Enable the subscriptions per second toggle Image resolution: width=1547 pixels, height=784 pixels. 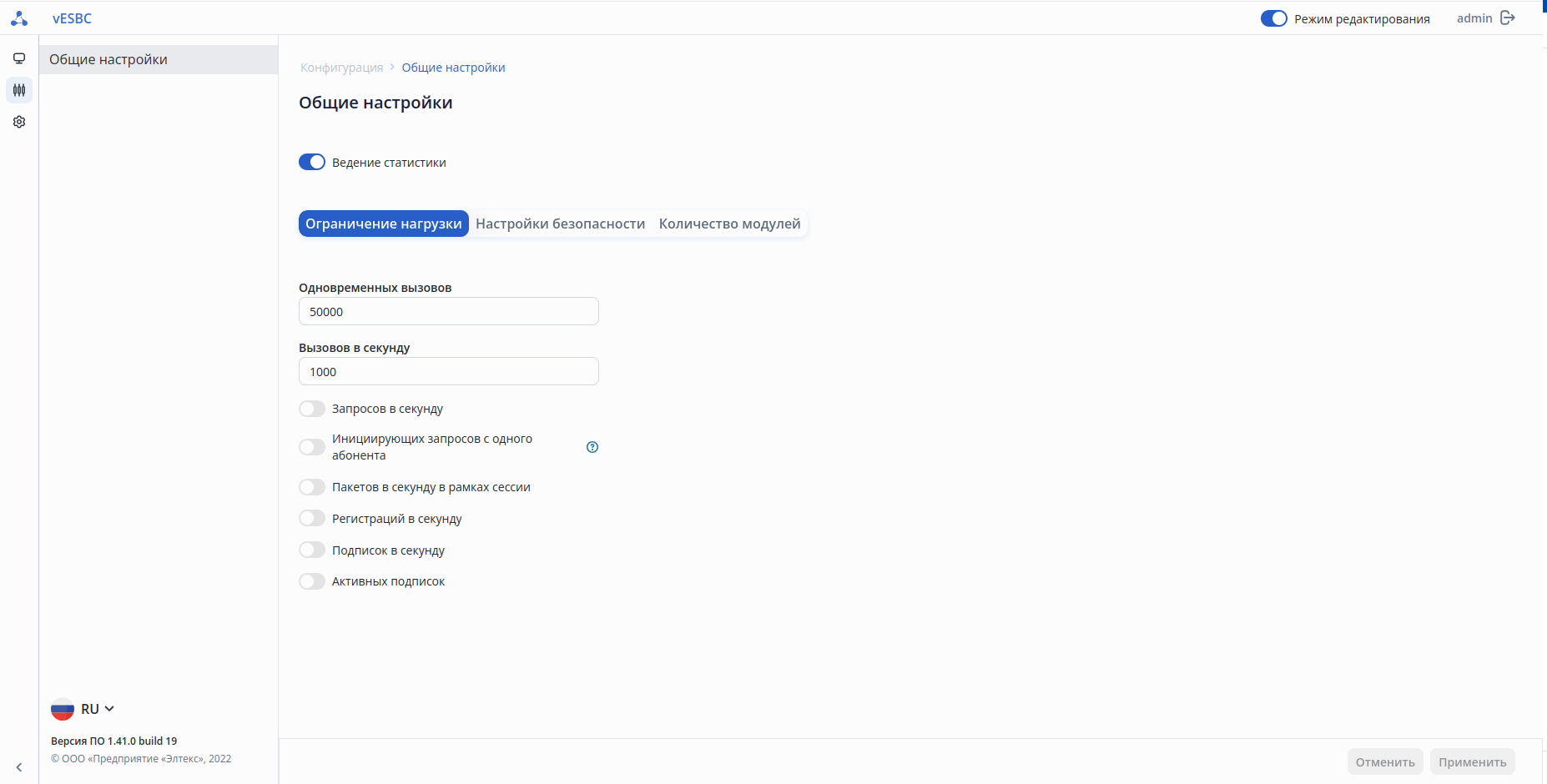(312, 550)
